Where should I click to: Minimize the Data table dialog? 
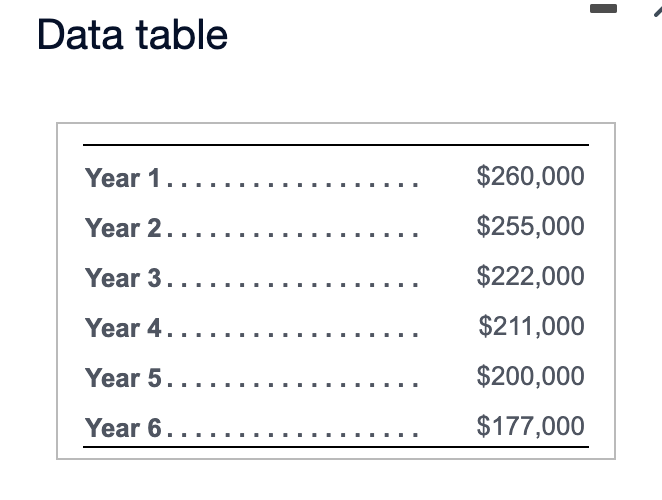click(x=603, y=8)
